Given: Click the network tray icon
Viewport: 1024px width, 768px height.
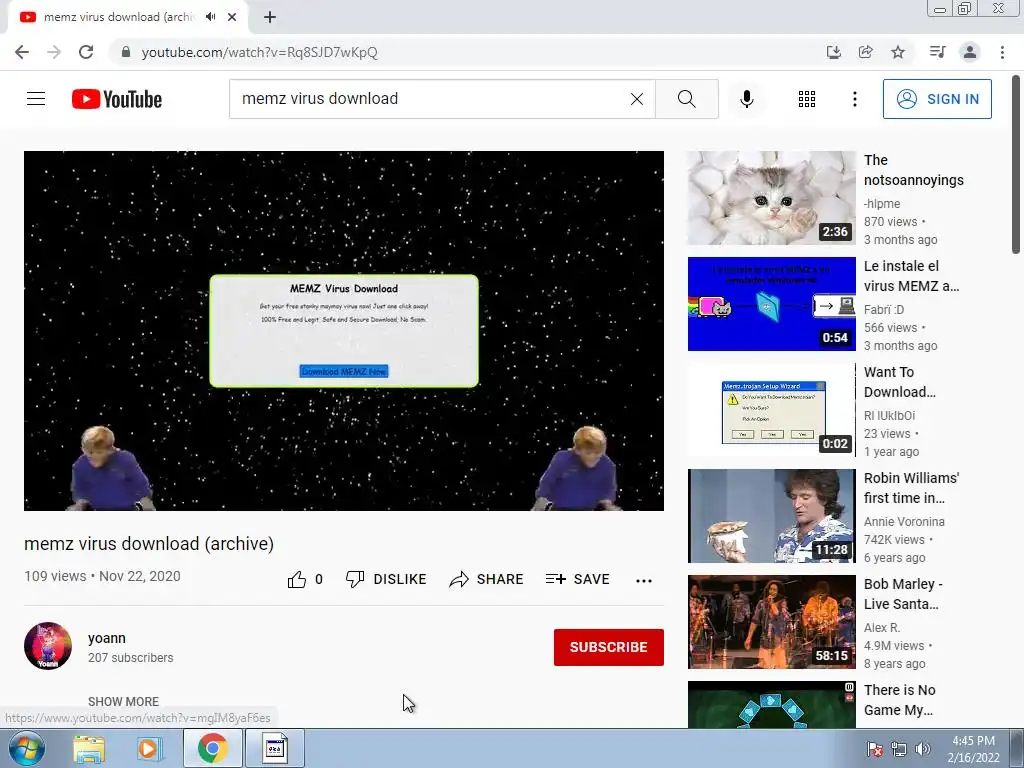Looking at the screenshot, I should pos(899,749).
